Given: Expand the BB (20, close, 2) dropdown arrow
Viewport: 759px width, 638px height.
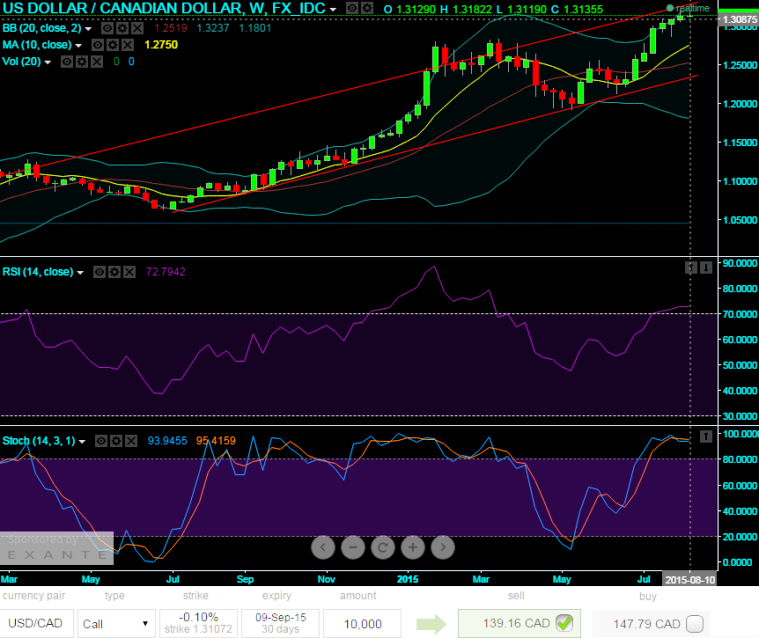Looking at the screenshot, I should 88,29.
